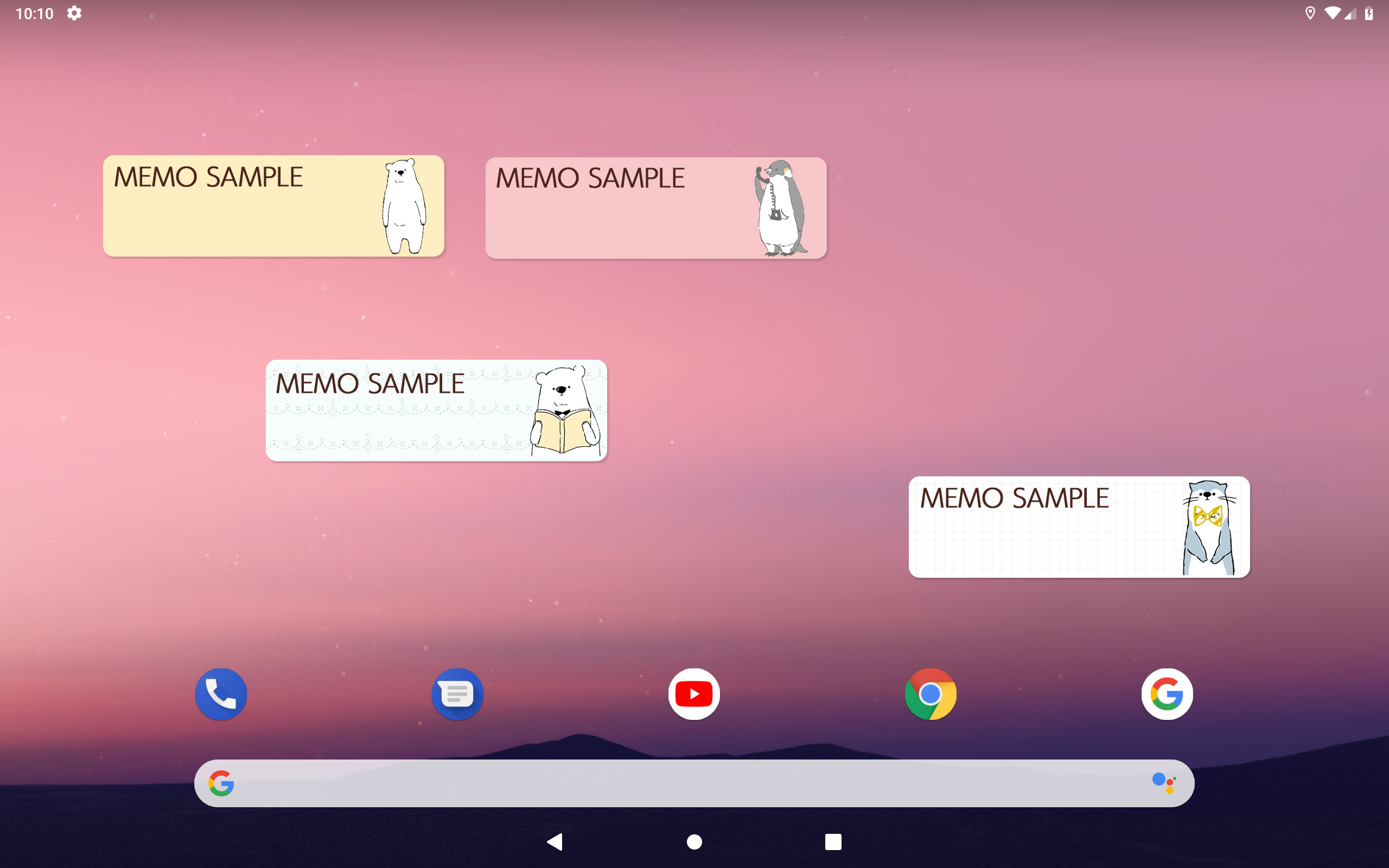Launch the Messages app

[457, 694]
